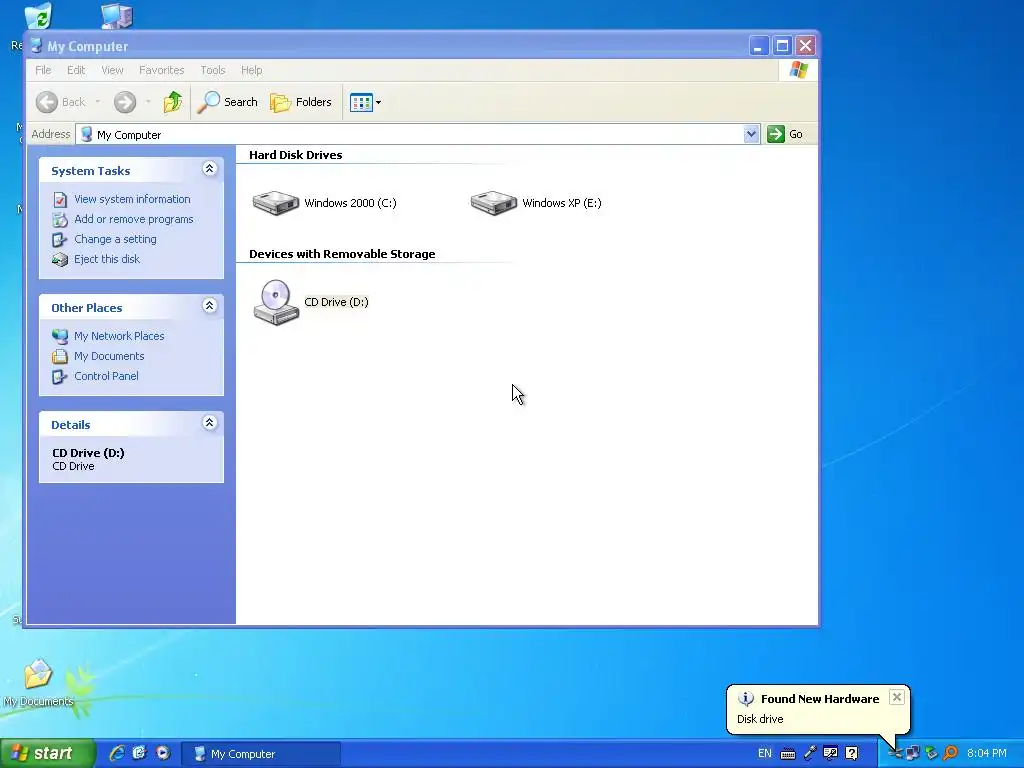Click the language bar help icon

click(x=852, y=753)
